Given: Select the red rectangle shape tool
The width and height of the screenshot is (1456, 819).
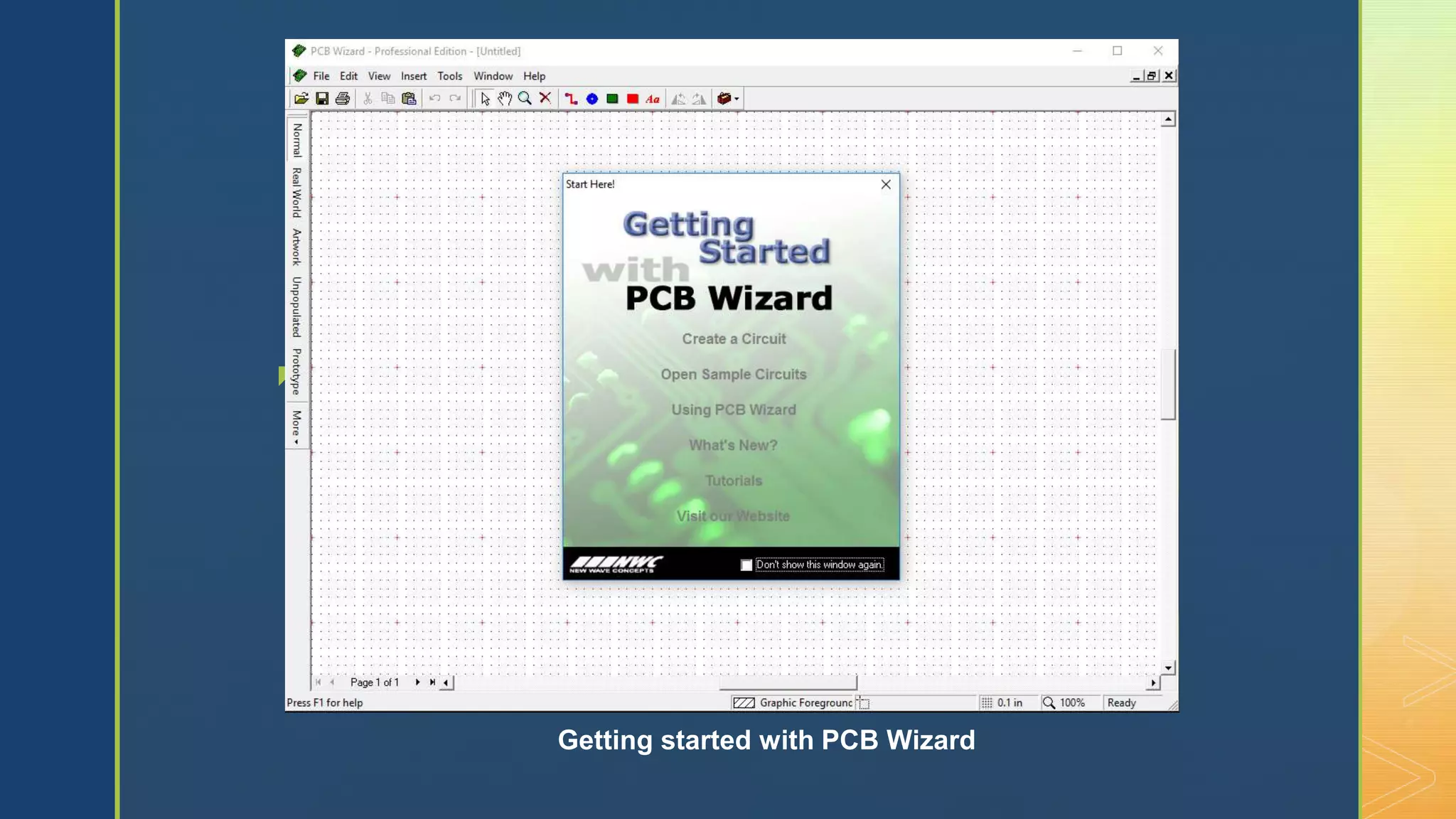Looking at the screenshot, I should click(633, 99).
